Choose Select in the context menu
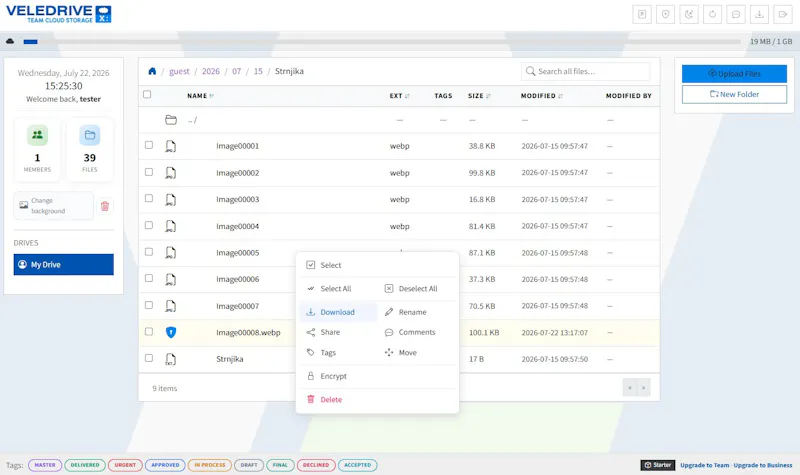The image size is (800, 475). 378,265
